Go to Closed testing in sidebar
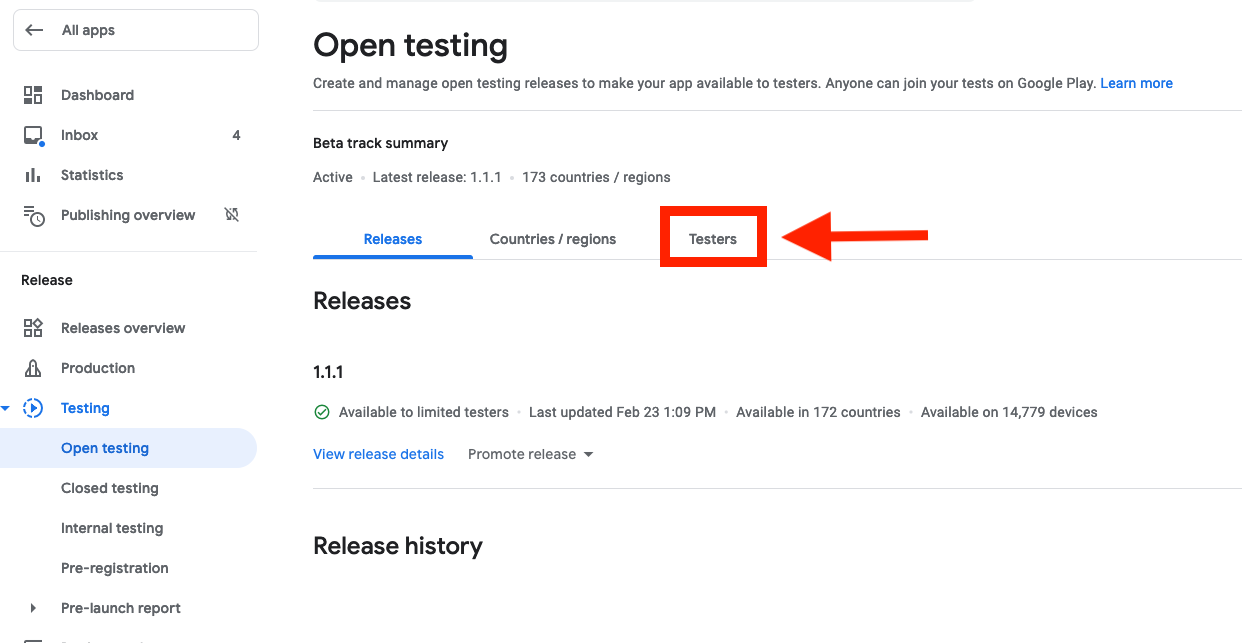The width and height of the screenshot is (1242, 643). 110,488
